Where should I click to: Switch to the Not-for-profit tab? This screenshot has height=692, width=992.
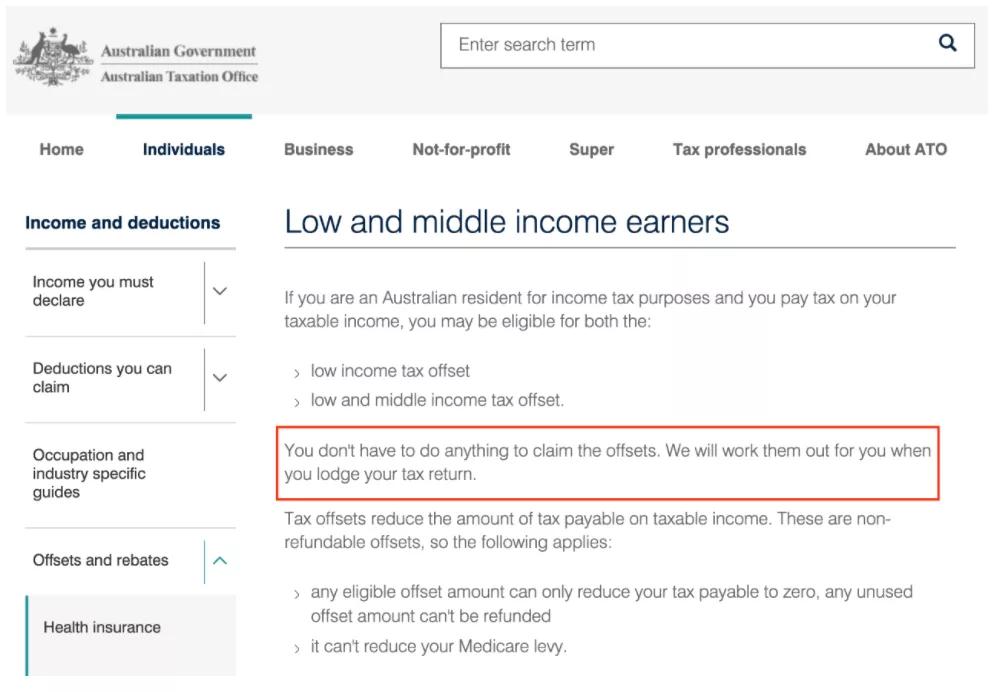461,149
